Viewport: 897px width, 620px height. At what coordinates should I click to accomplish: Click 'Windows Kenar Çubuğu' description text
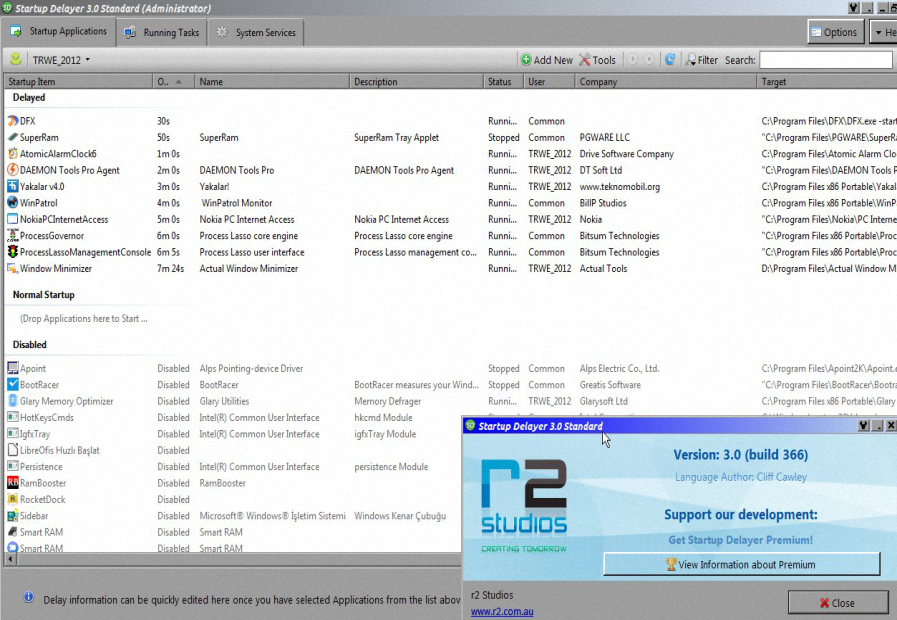400,515
